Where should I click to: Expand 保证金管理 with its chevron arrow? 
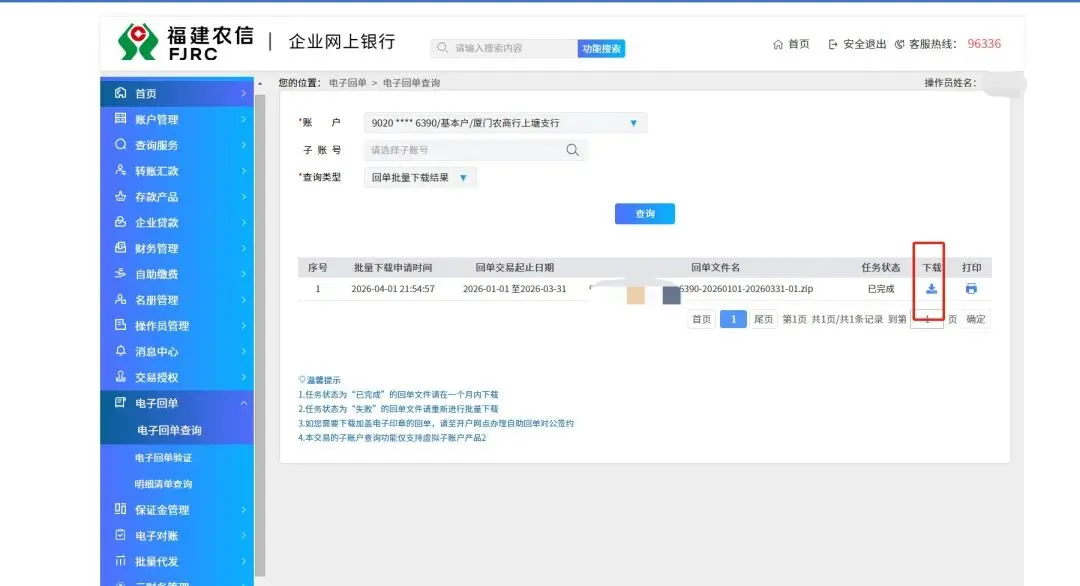pyautogui.click(x=244, y=510)
